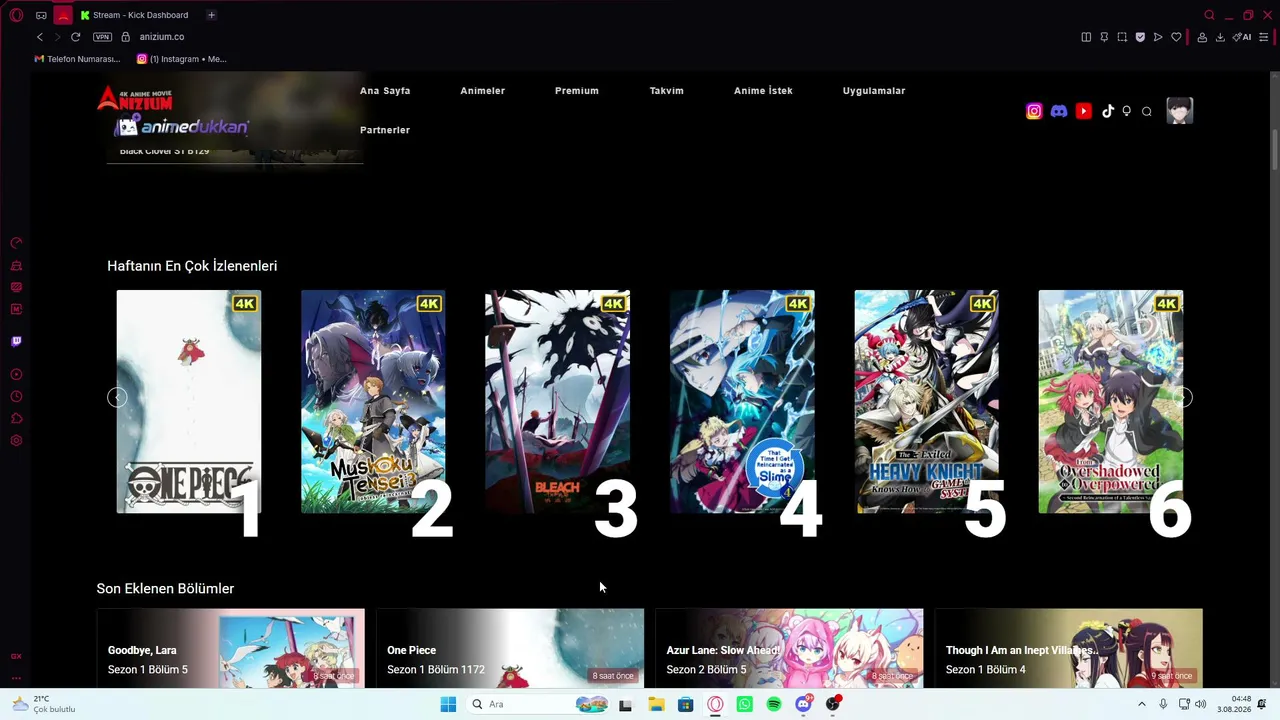The image size is (1280, 720).
Task: Open One Piece Bölüm 1172 episode card
Action: coord(510,648)
